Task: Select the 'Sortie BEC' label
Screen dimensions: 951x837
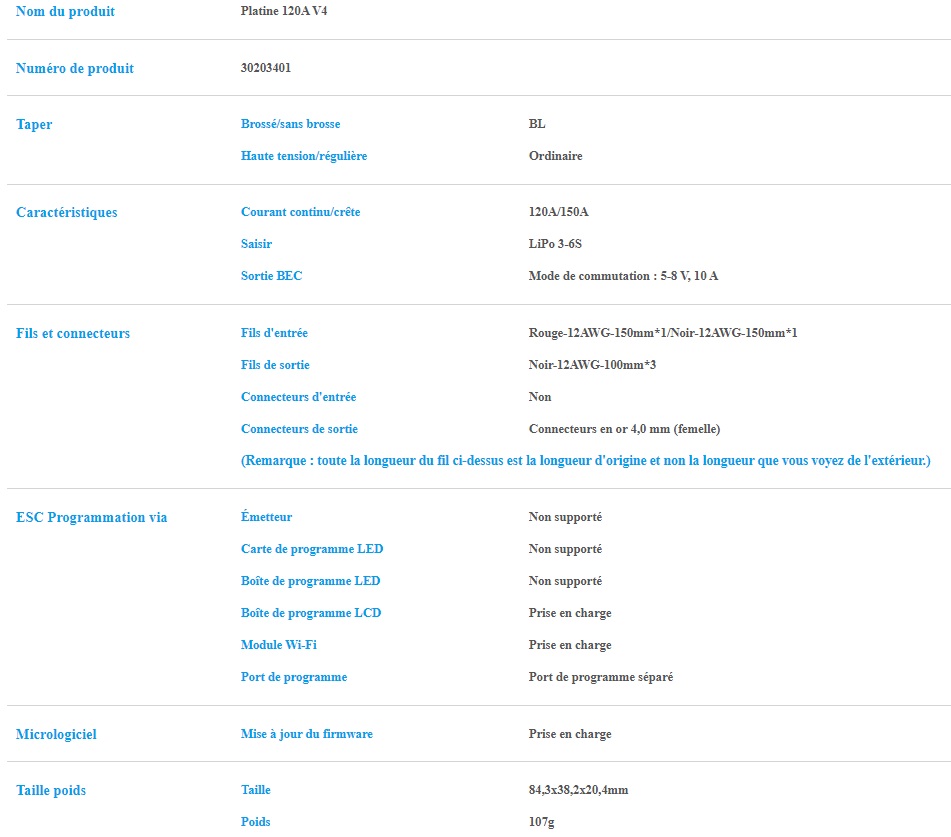Action: 271,276
